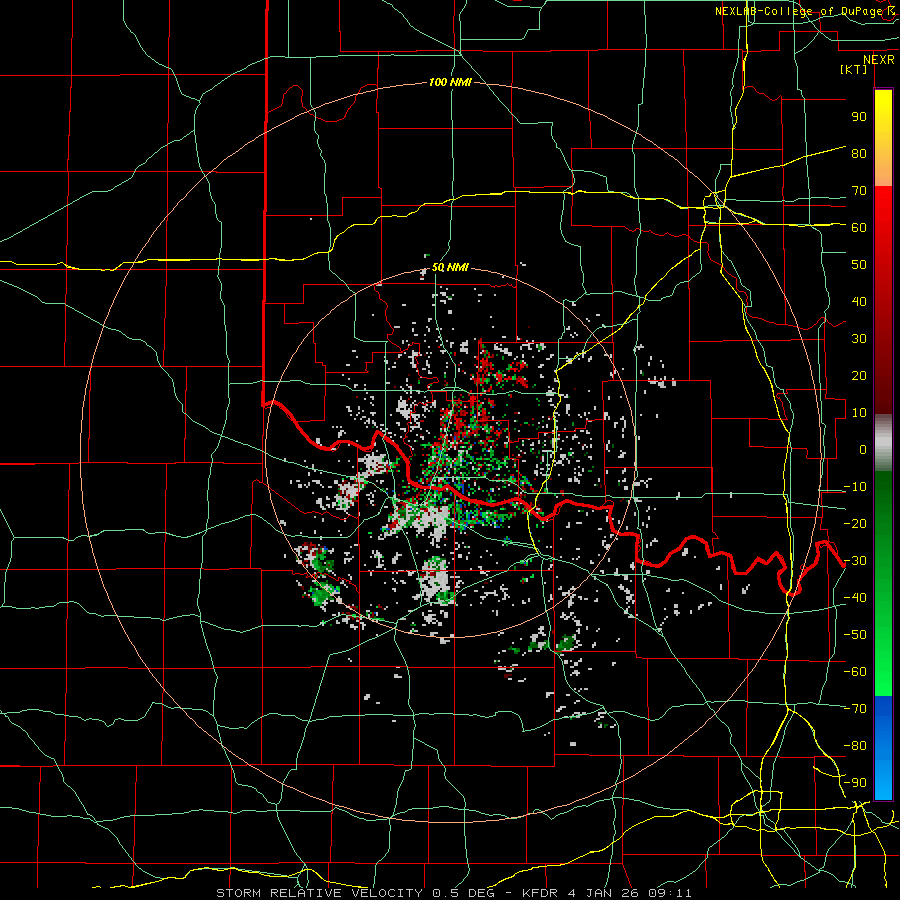The image size is (900, 900).
Task: Click the "0" value on the scale
Action: coord(863,450)
